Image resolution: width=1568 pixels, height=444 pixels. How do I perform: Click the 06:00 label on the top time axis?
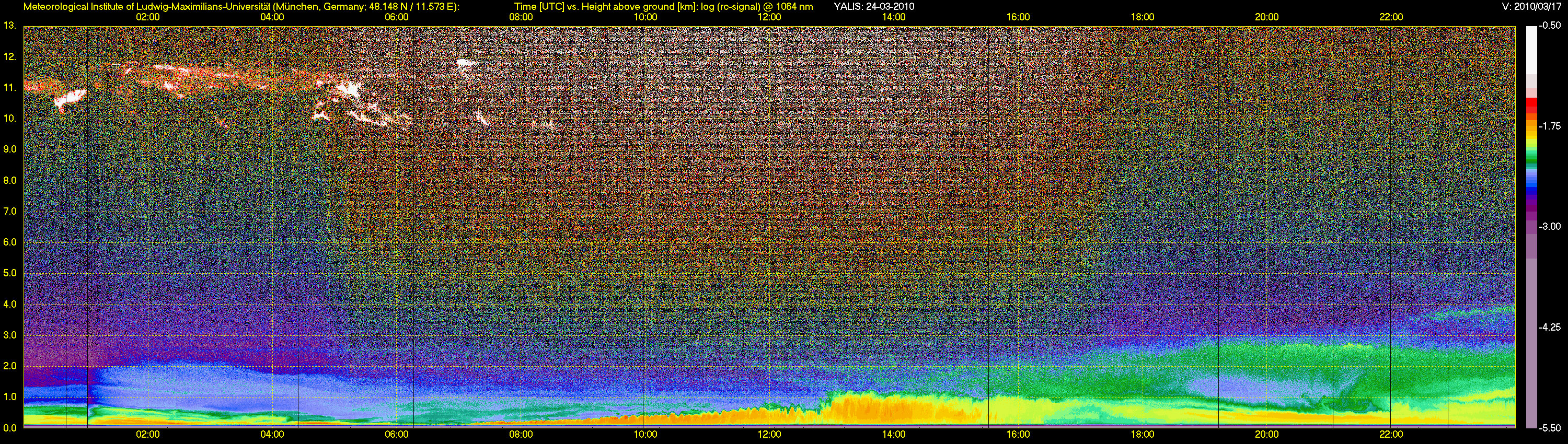(396, 17)
